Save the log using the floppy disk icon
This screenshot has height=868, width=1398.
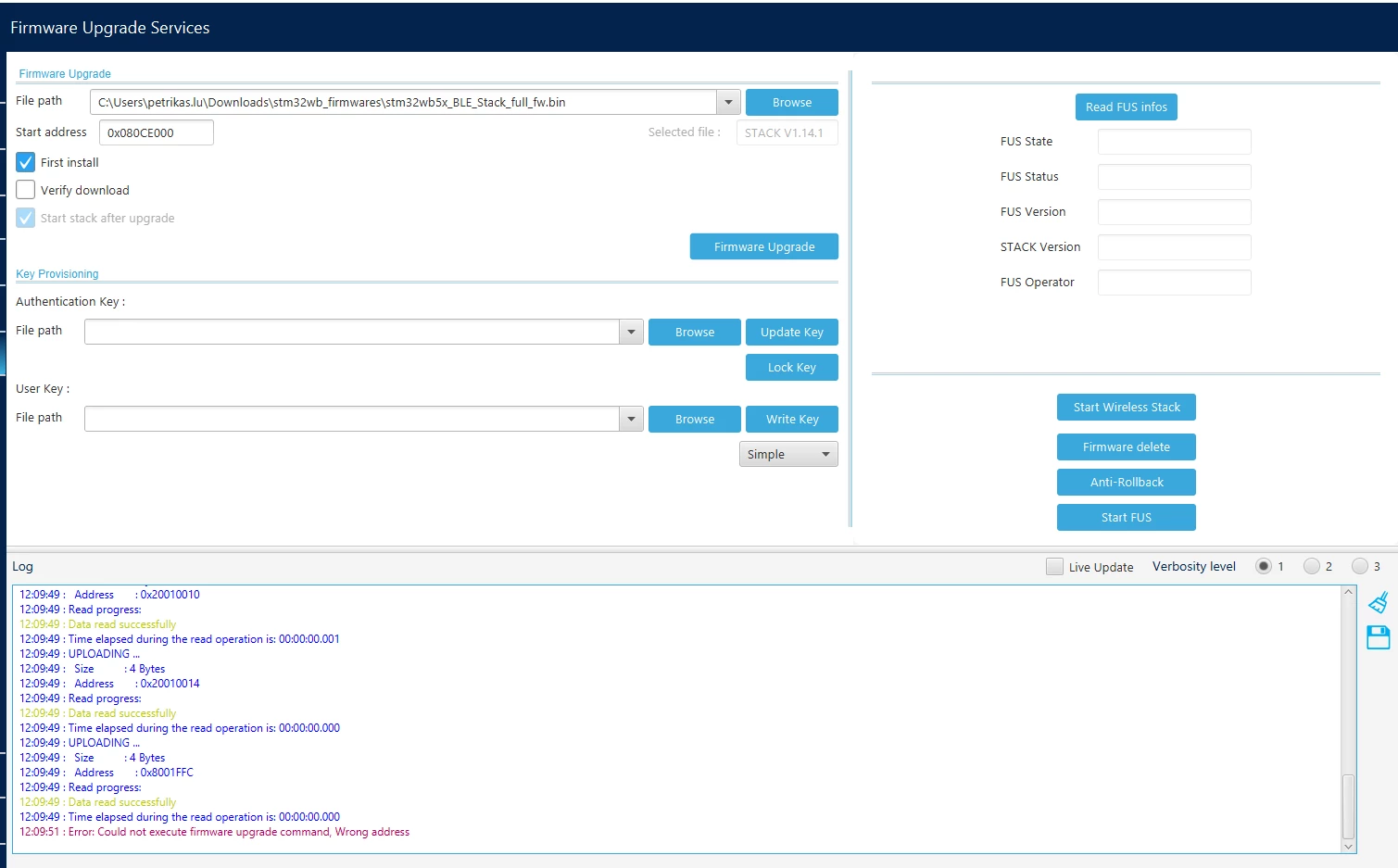[1378, 637]
